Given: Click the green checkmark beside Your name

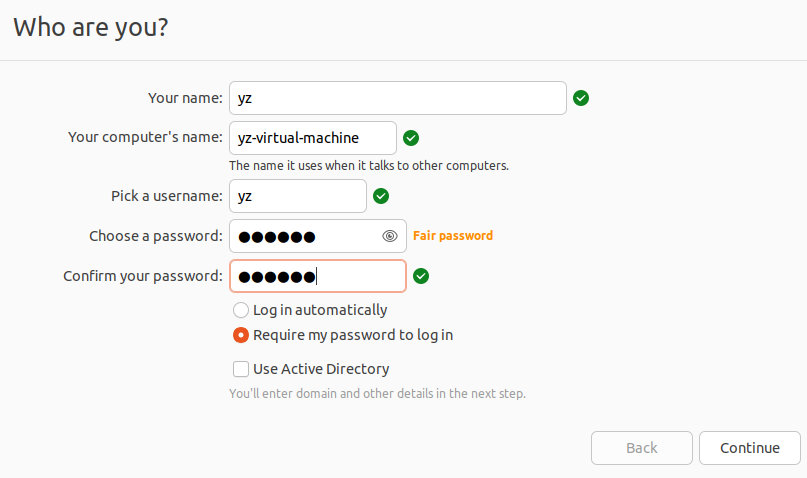Looking at the screenshot, I should point(581,98).
